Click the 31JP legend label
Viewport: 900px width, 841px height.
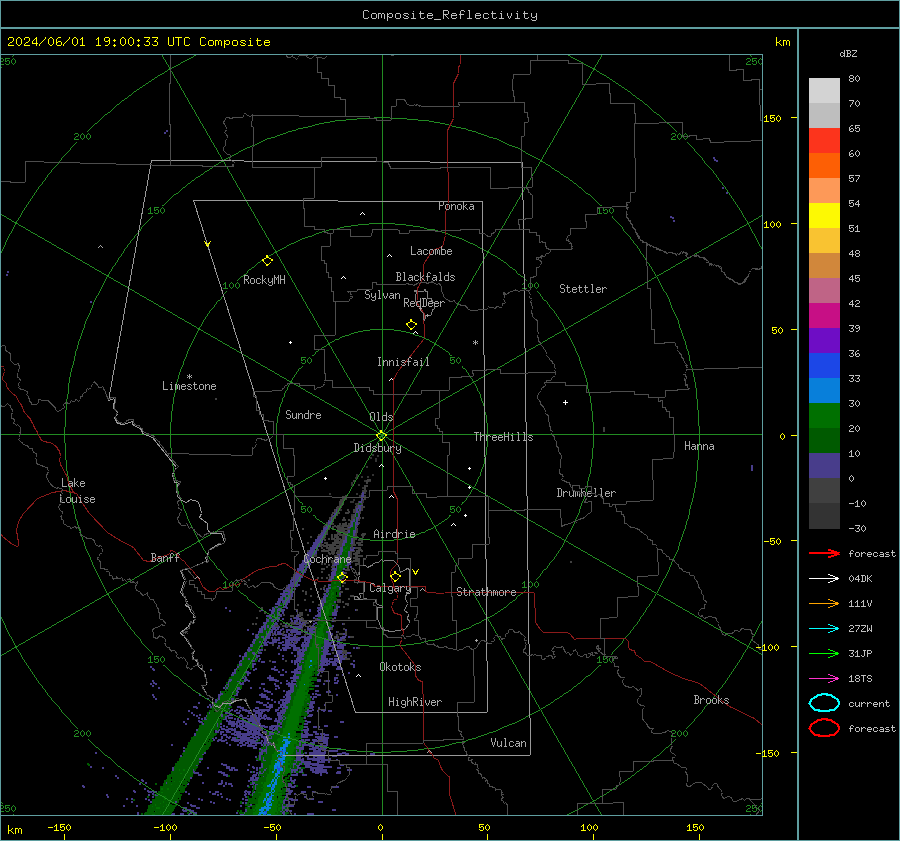860,653
